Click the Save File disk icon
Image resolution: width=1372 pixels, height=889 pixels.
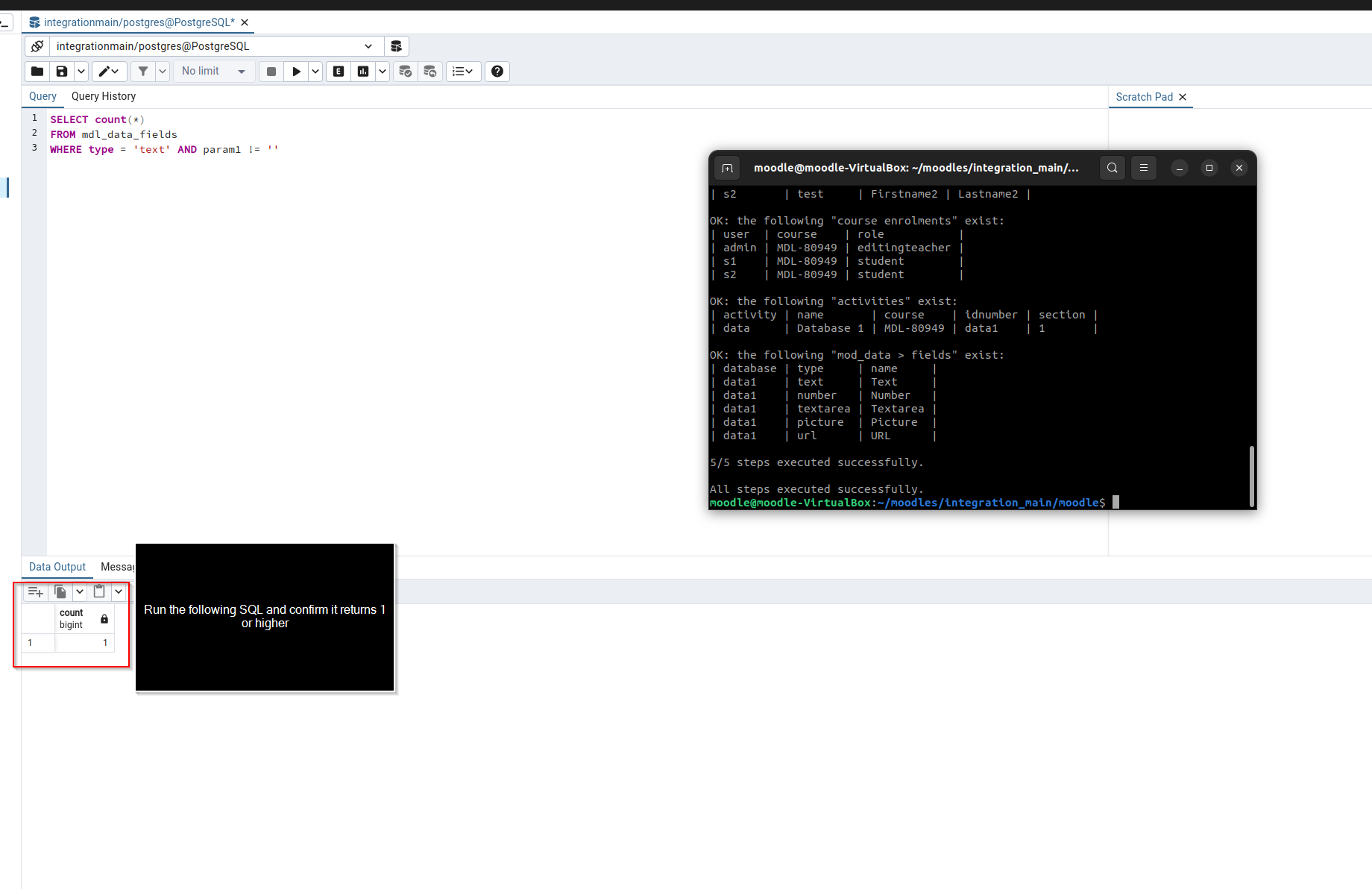point(62,72)
